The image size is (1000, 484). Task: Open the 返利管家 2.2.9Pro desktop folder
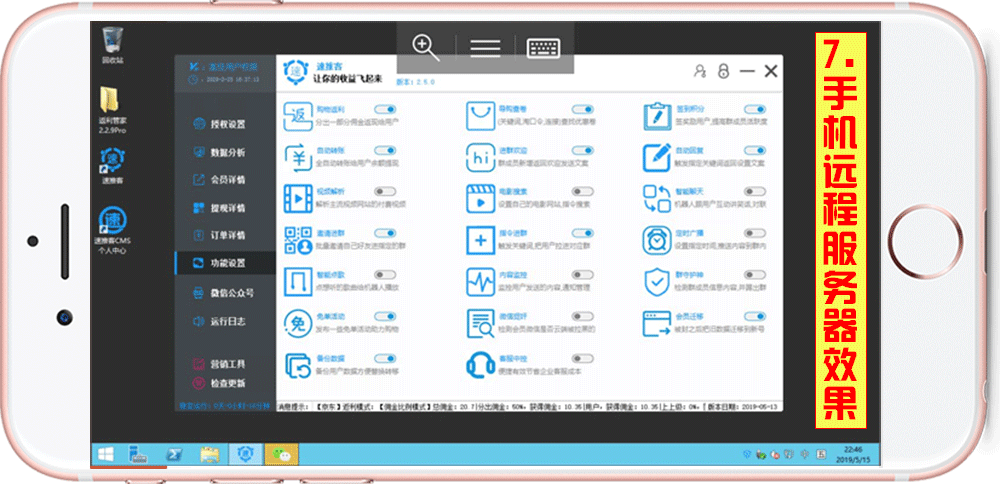[x=112, y=109]
